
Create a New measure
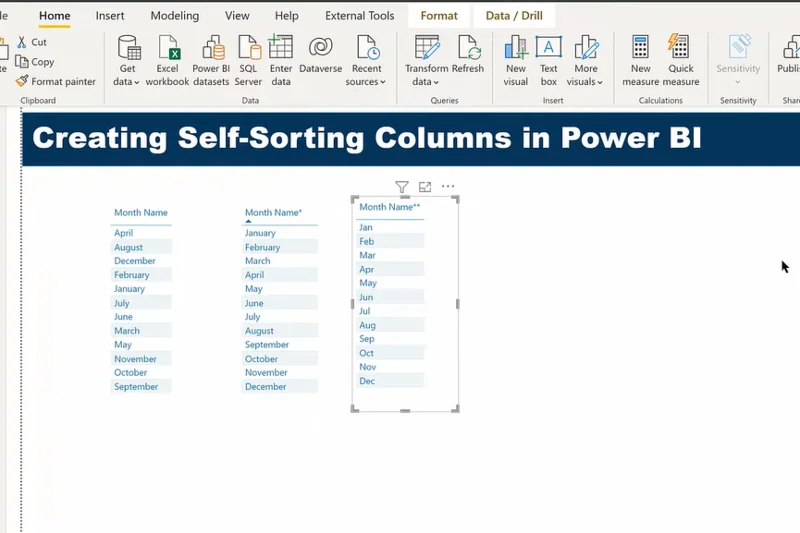(640, 61)
